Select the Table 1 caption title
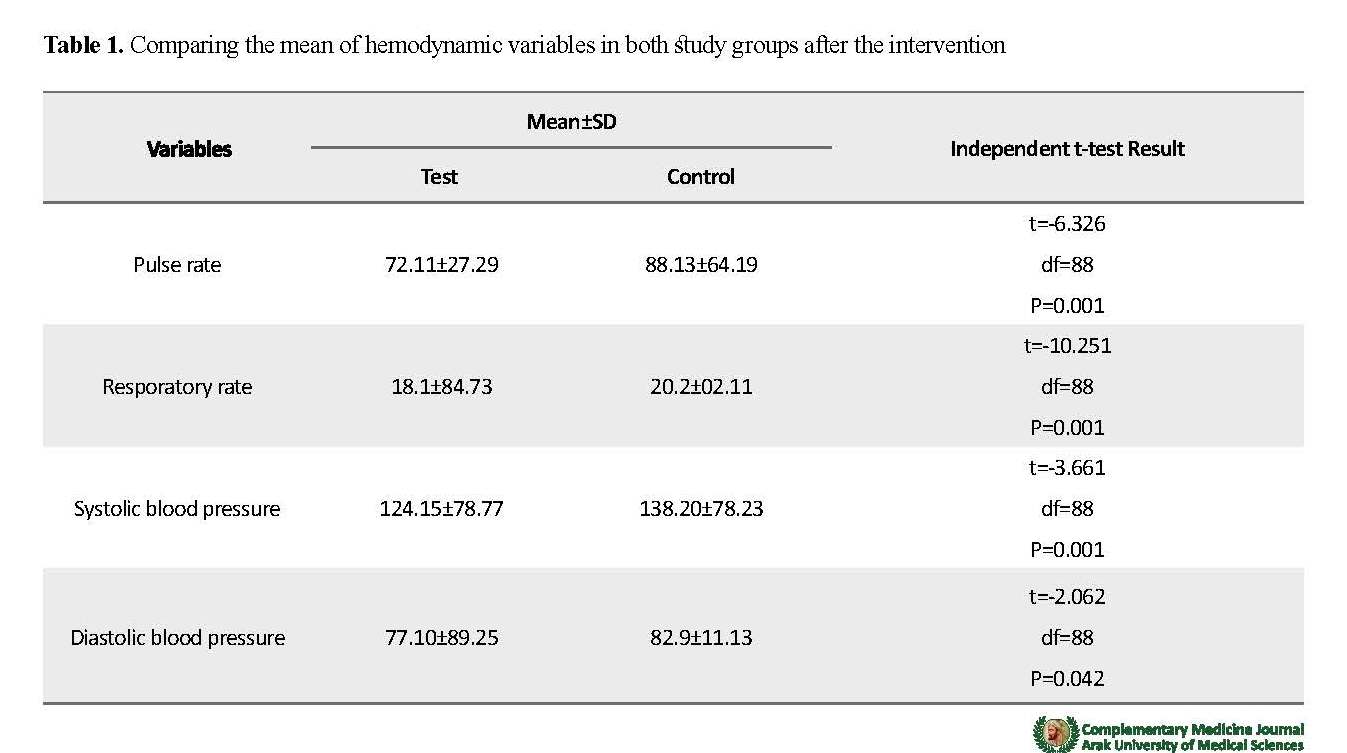The image size is (1347, 753). (525, 45)
